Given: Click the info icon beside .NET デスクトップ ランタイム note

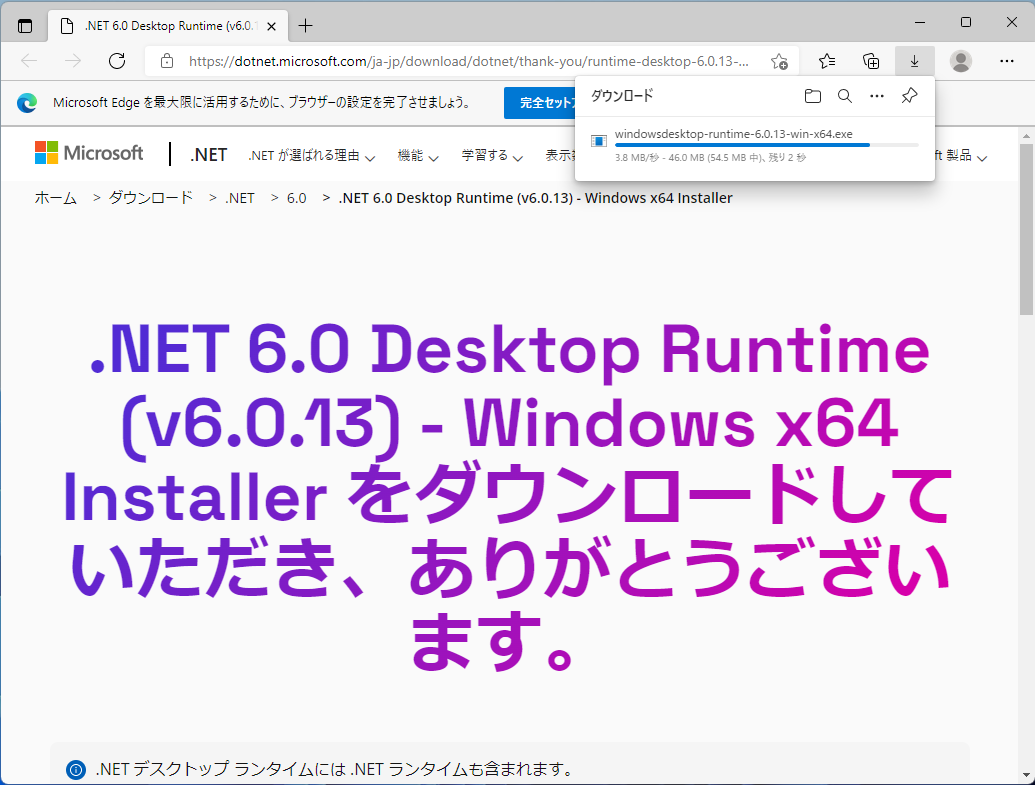Looking at the screenshot, I should 76,769.
